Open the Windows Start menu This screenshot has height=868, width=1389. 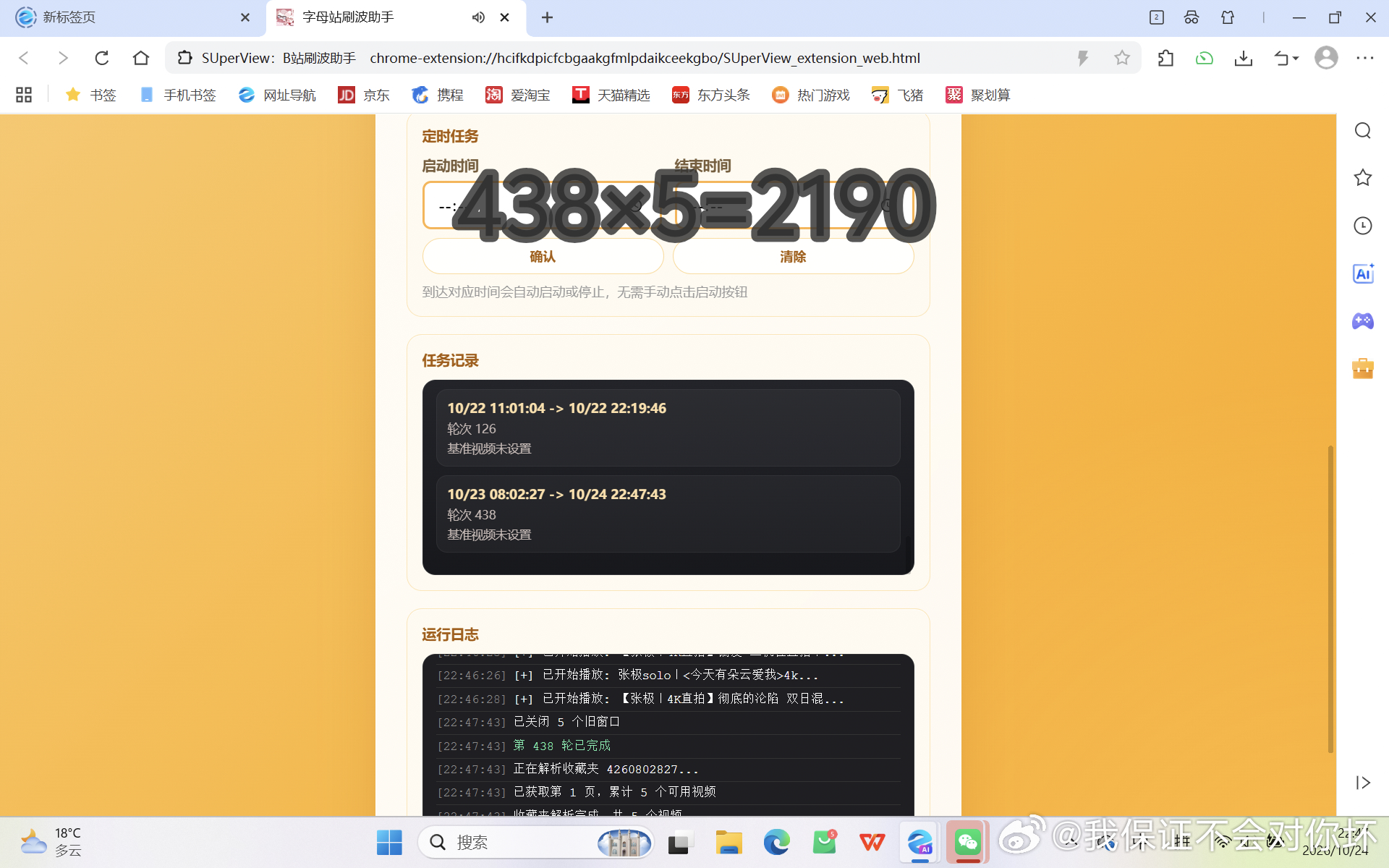click(x=389, y=843)
